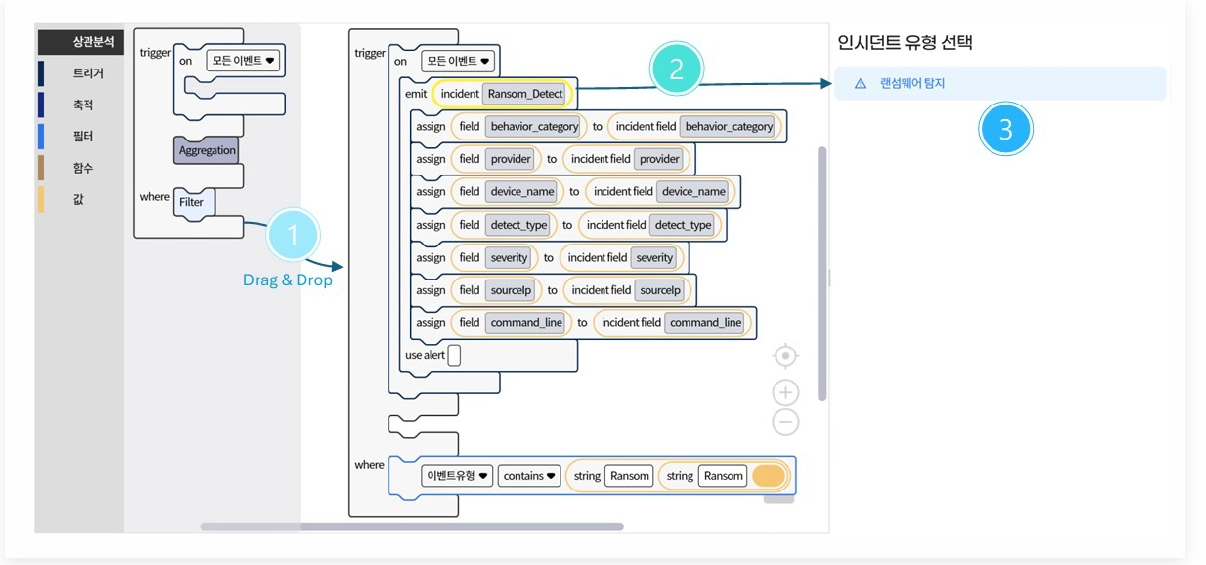Open the 이벤트유형 dropdown
This screenshot has height=565, width=1206.
click(457, 476)
